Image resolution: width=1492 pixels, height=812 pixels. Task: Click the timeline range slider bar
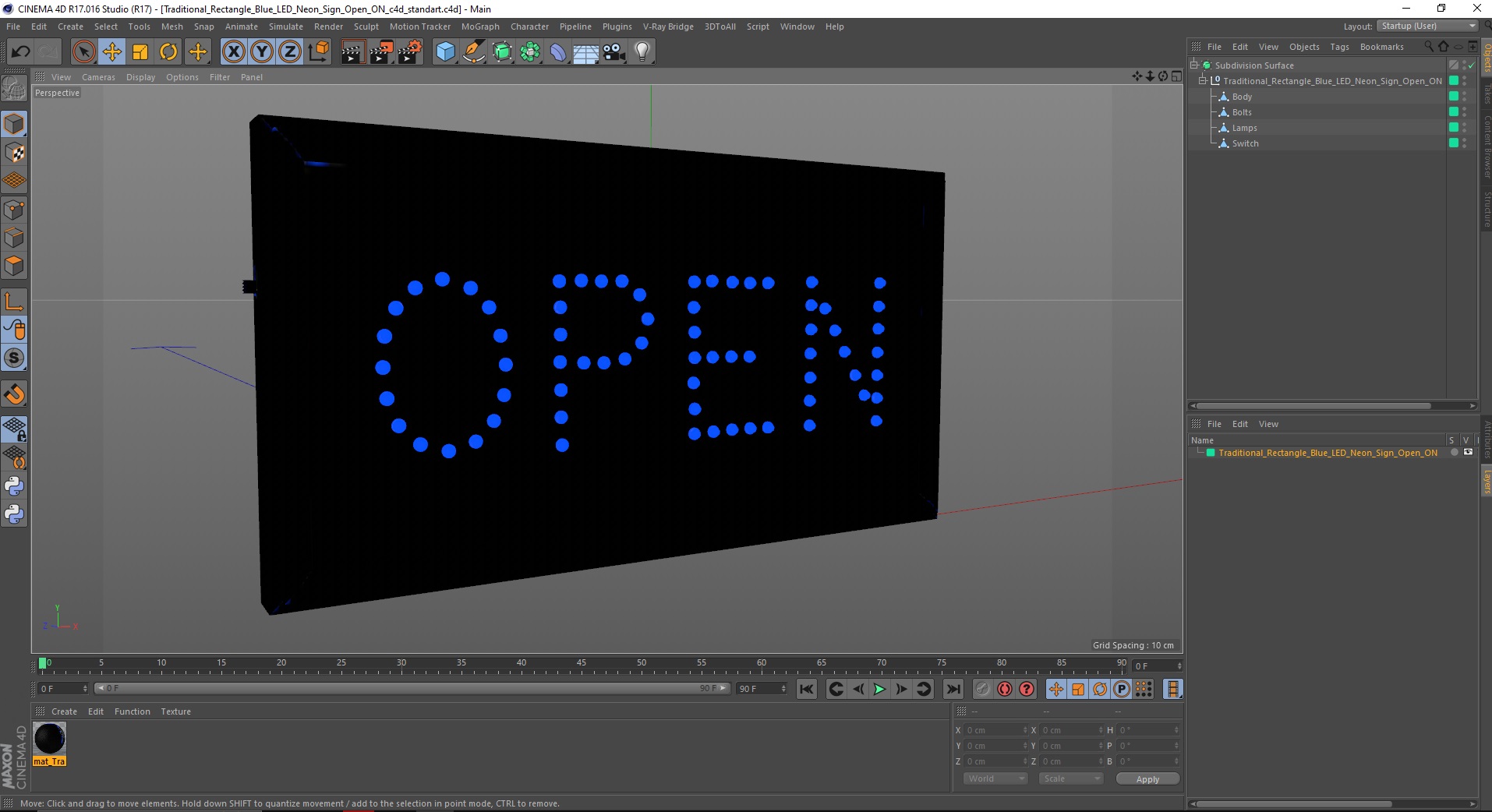(x=412, y=688)
